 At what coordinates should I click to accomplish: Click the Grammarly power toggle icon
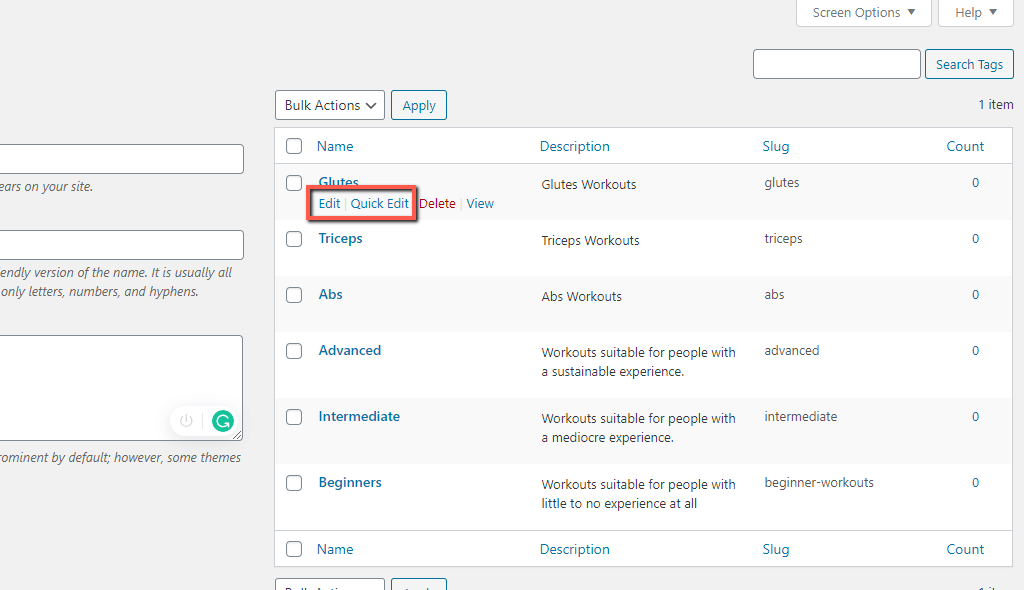pyautogui.click(x=186, y=421)
